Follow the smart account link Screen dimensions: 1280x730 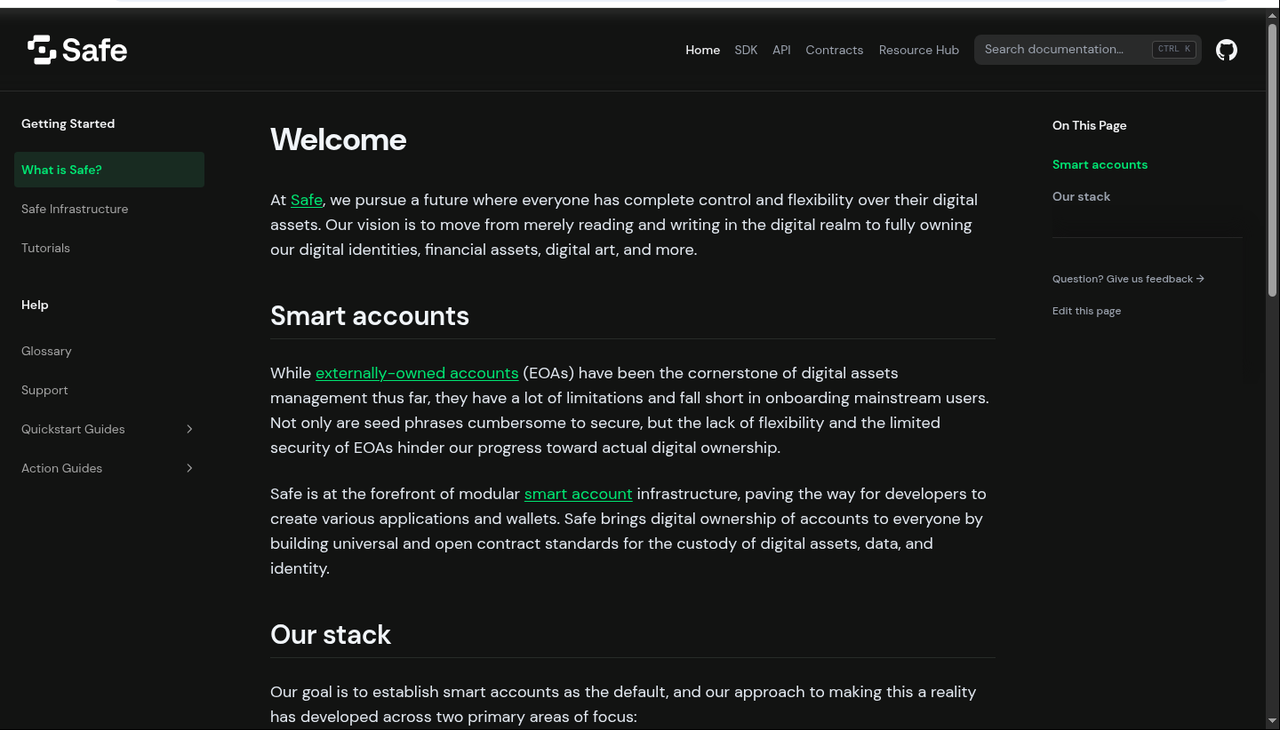(578, 494)
